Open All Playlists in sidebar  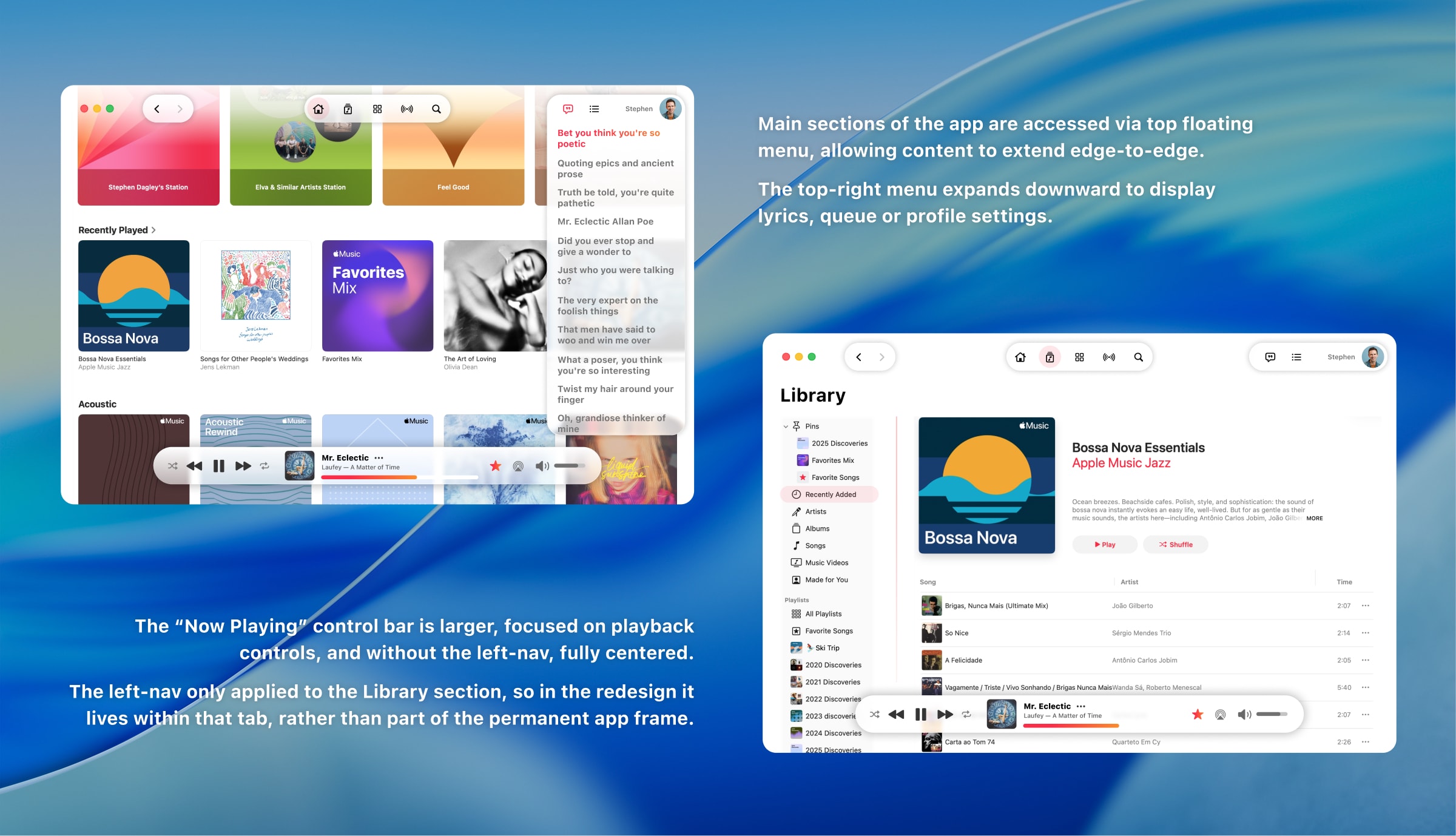point(823,614)
